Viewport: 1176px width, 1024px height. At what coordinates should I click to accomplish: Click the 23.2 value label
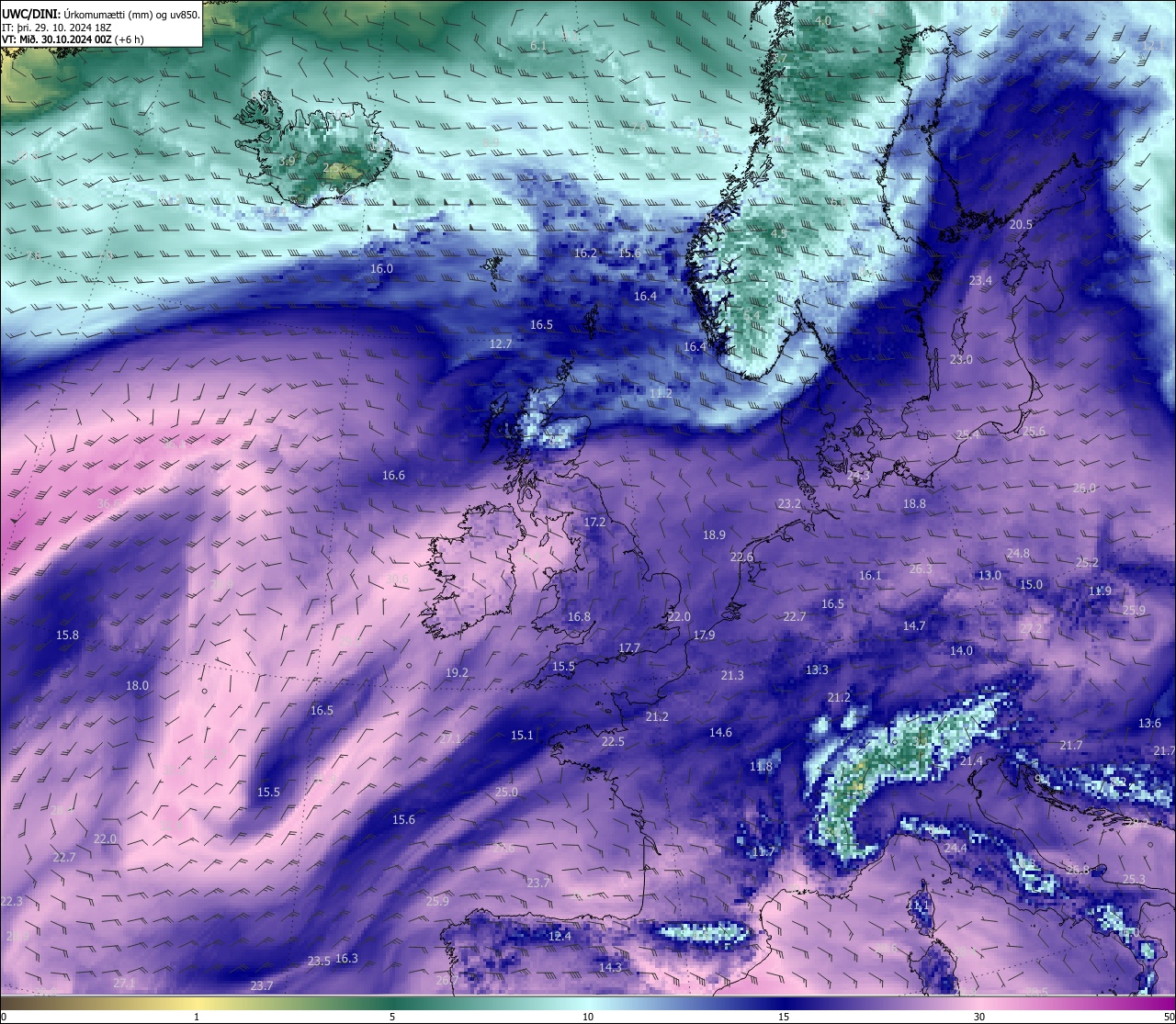[x=789, y=503]
